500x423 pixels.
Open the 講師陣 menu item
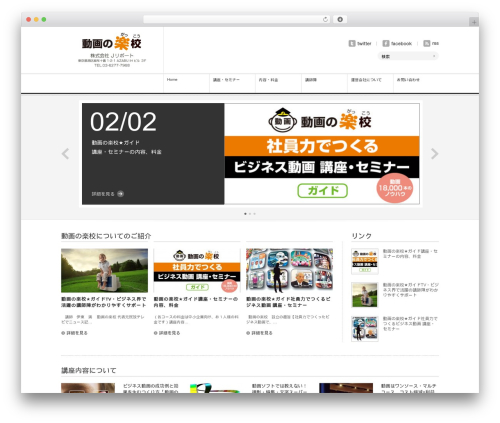pos(311,80)
